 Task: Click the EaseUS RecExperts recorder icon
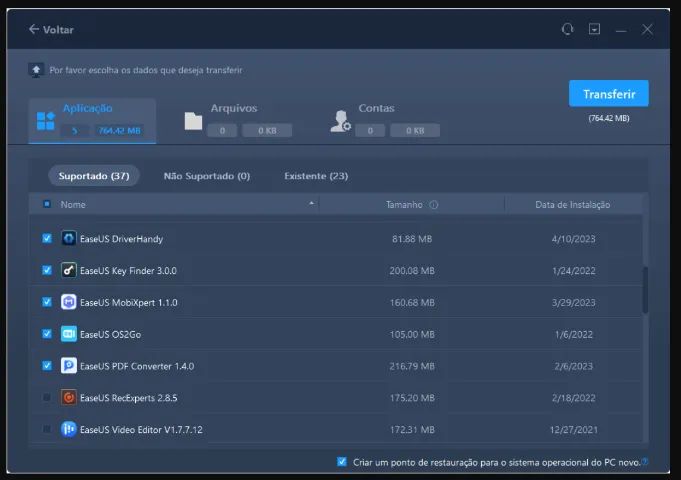point(69,397)
